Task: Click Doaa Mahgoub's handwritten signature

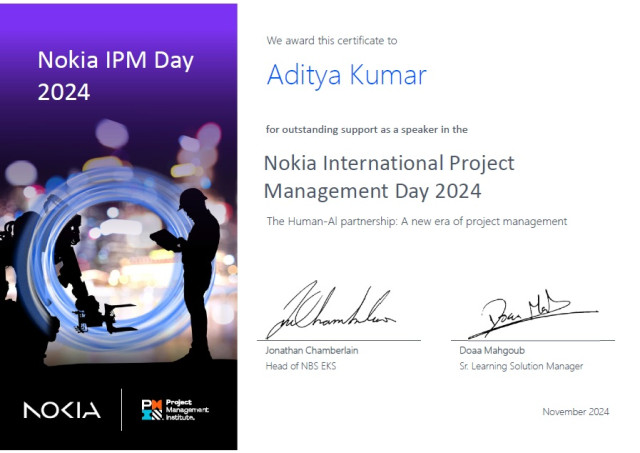Action: pyautogui.click(x=533, y=313)
